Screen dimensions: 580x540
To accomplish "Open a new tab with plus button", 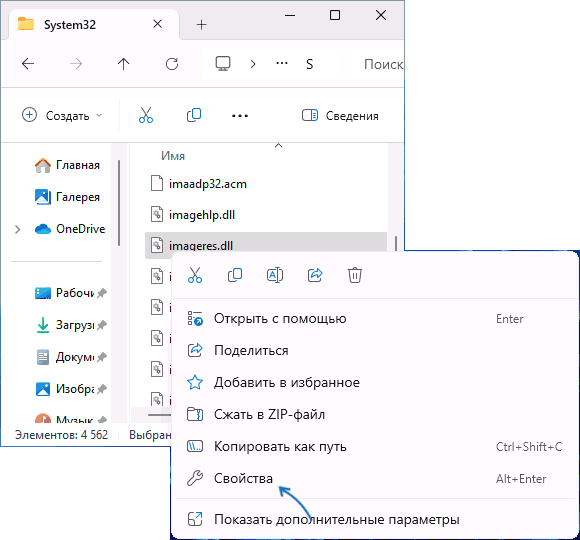I will (x=202, y=25).
